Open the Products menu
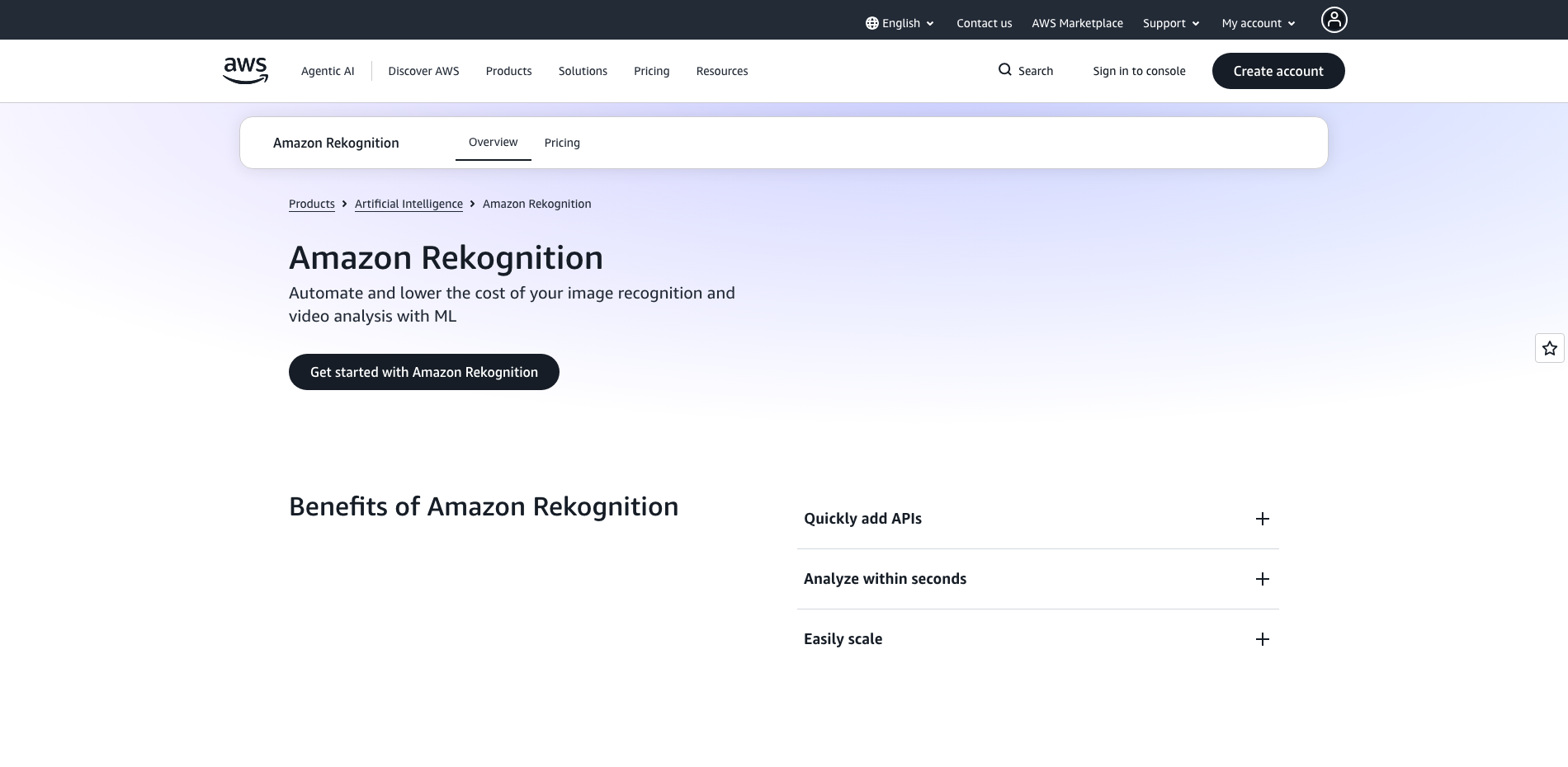The image size is (1568, 767). click(508, 71)
